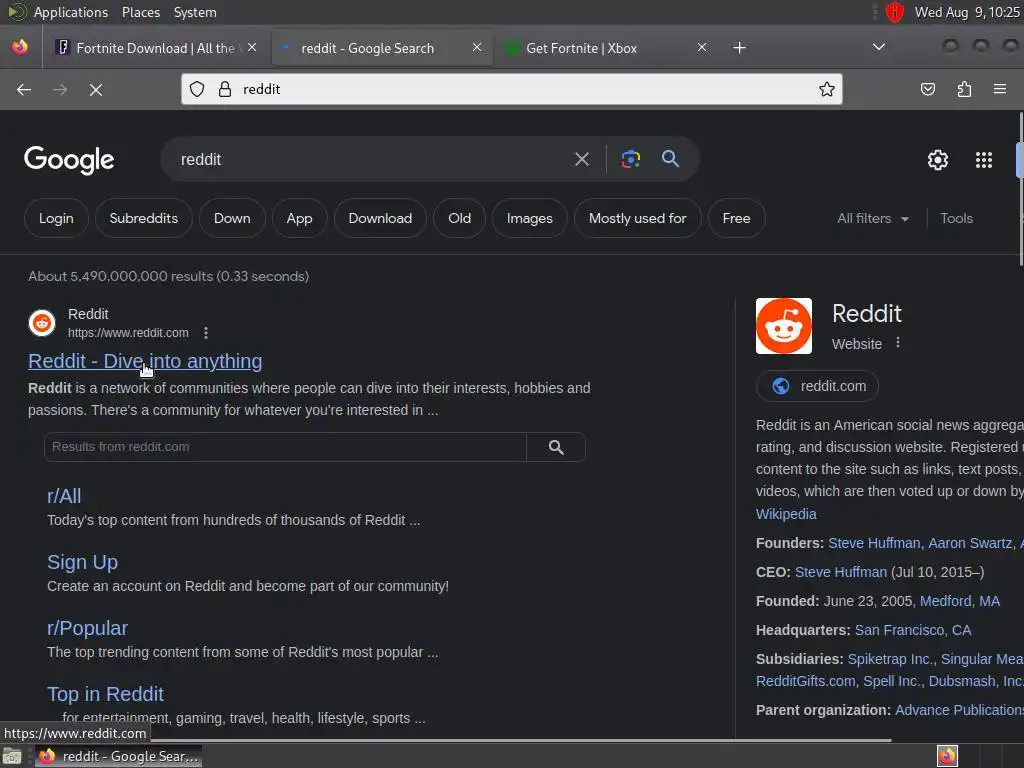1024x768 pixels.
Task: Click the Reddit logo in knowledge panel
Action: 784,326
